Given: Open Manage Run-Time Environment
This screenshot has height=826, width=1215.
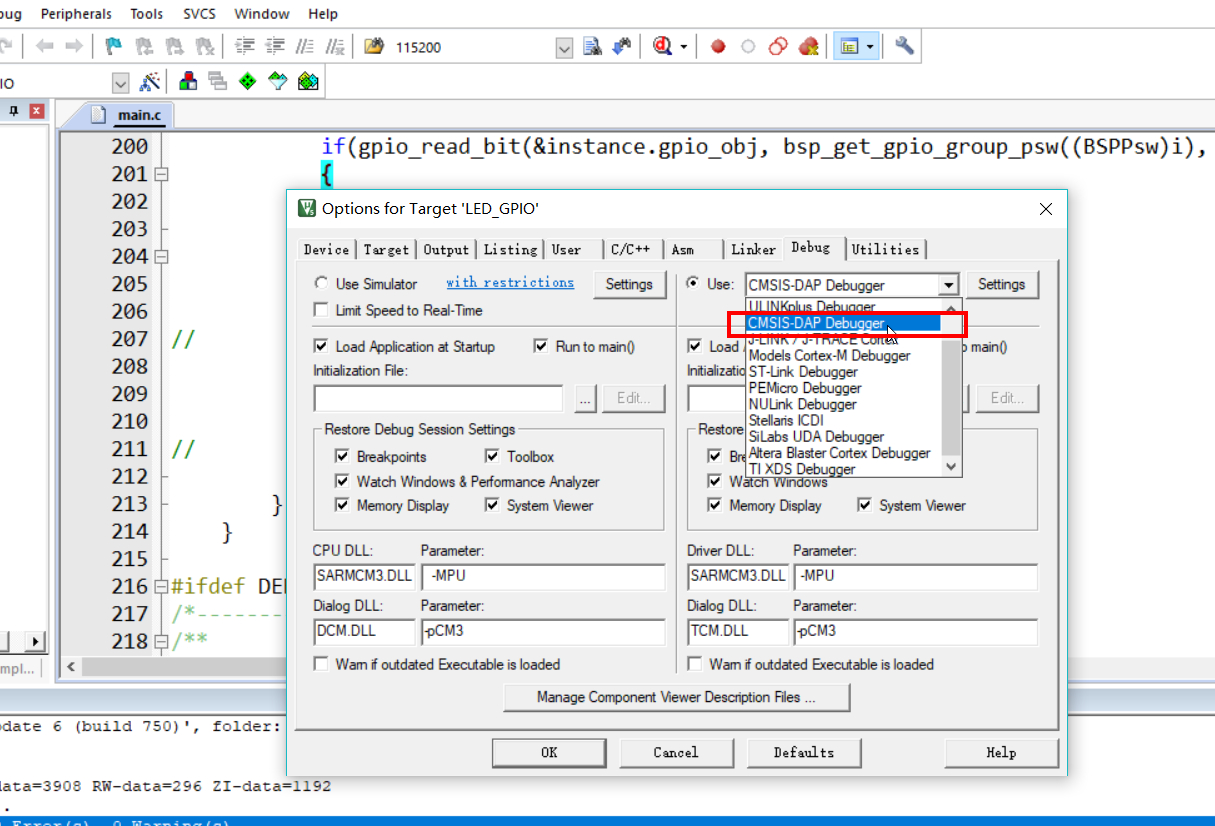Looking at the screenshot, I should [247, 82].
